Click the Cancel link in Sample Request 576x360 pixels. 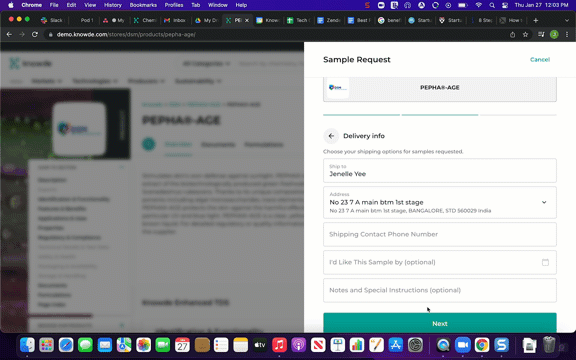[x=540, y=60]
